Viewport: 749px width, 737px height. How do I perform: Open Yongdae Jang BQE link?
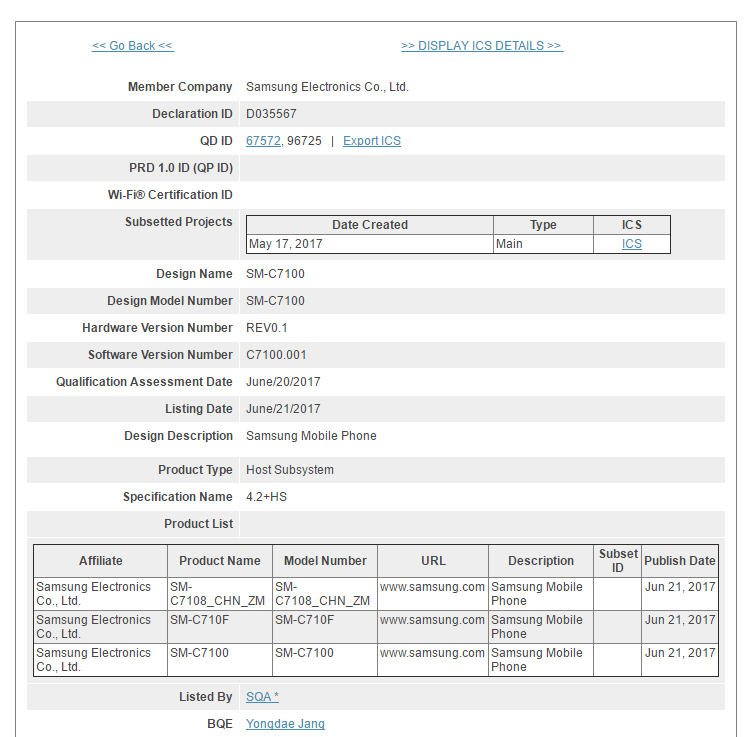[285, 724]
